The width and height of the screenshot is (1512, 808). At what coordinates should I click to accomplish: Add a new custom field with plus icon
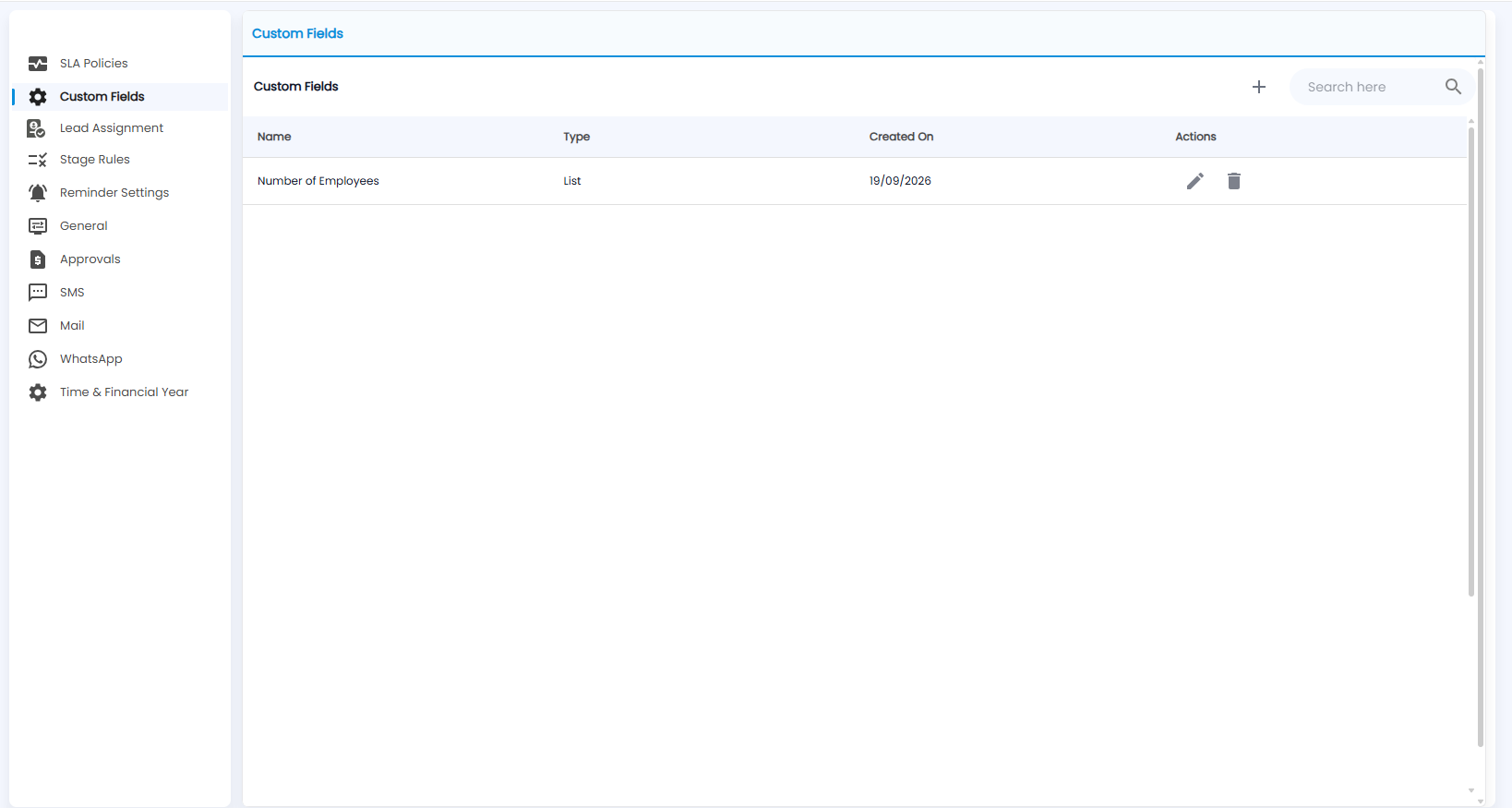point(1259,87)
